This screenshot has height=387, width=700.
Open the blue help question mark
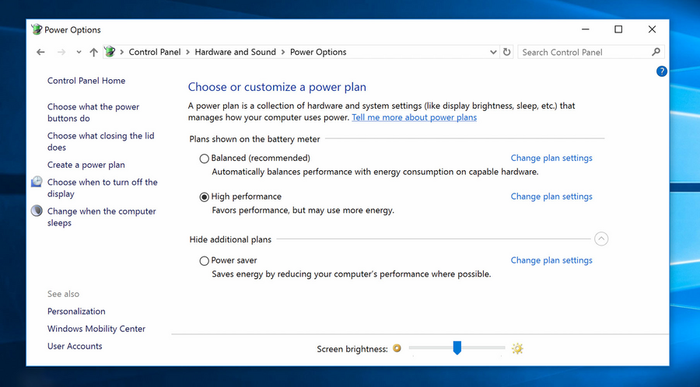click(x=662, y=71)
